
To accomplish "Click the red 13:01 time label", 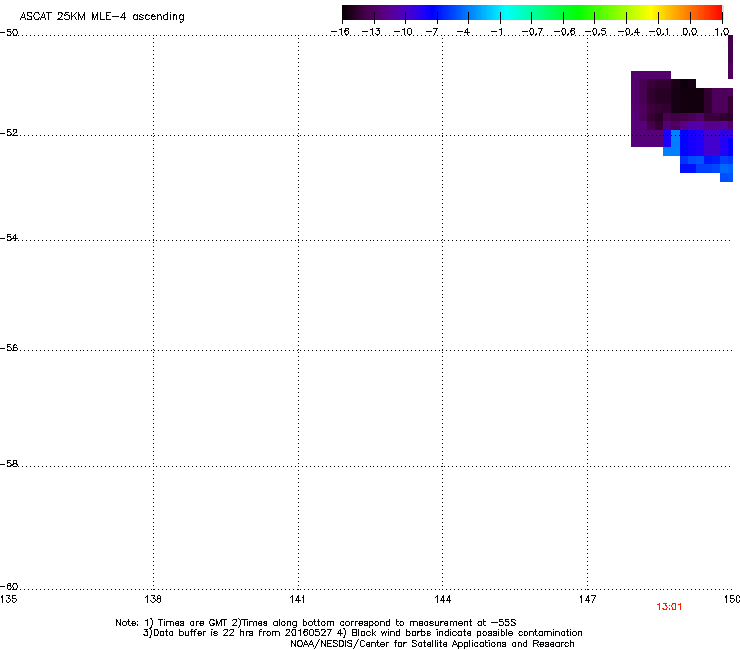I will click(x=669, y=607).
